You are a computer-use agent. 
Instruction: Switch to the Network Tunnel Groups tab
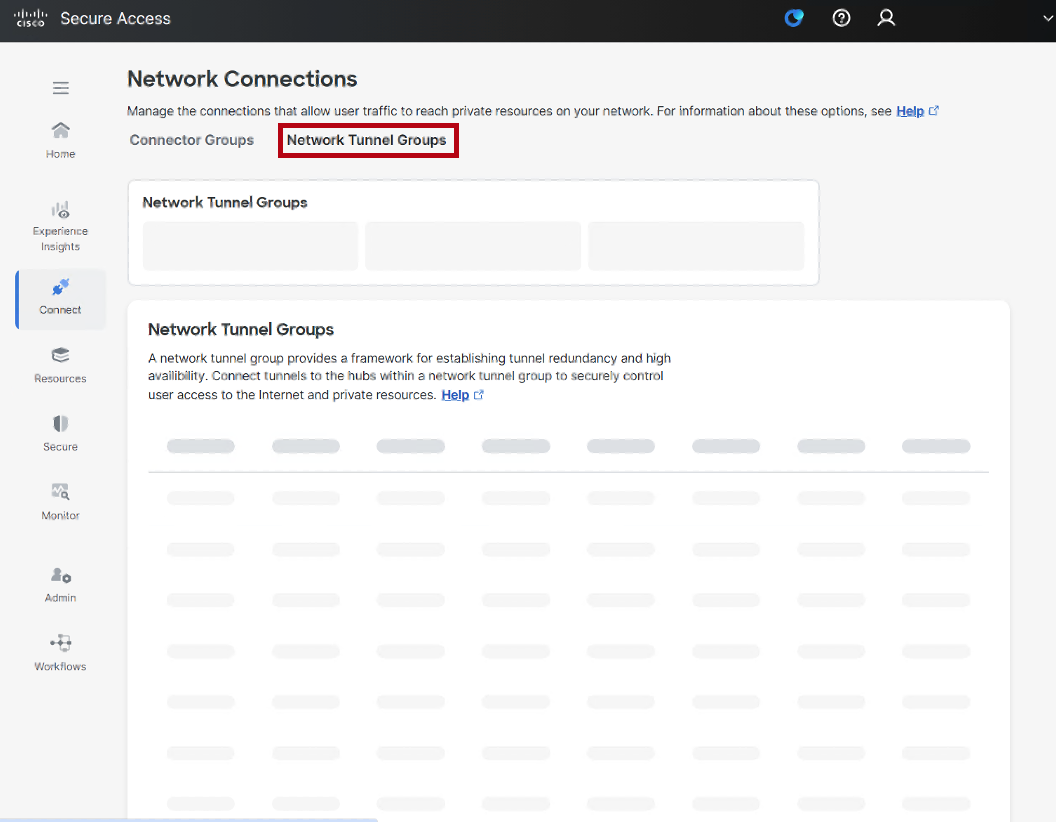point(367,140)
